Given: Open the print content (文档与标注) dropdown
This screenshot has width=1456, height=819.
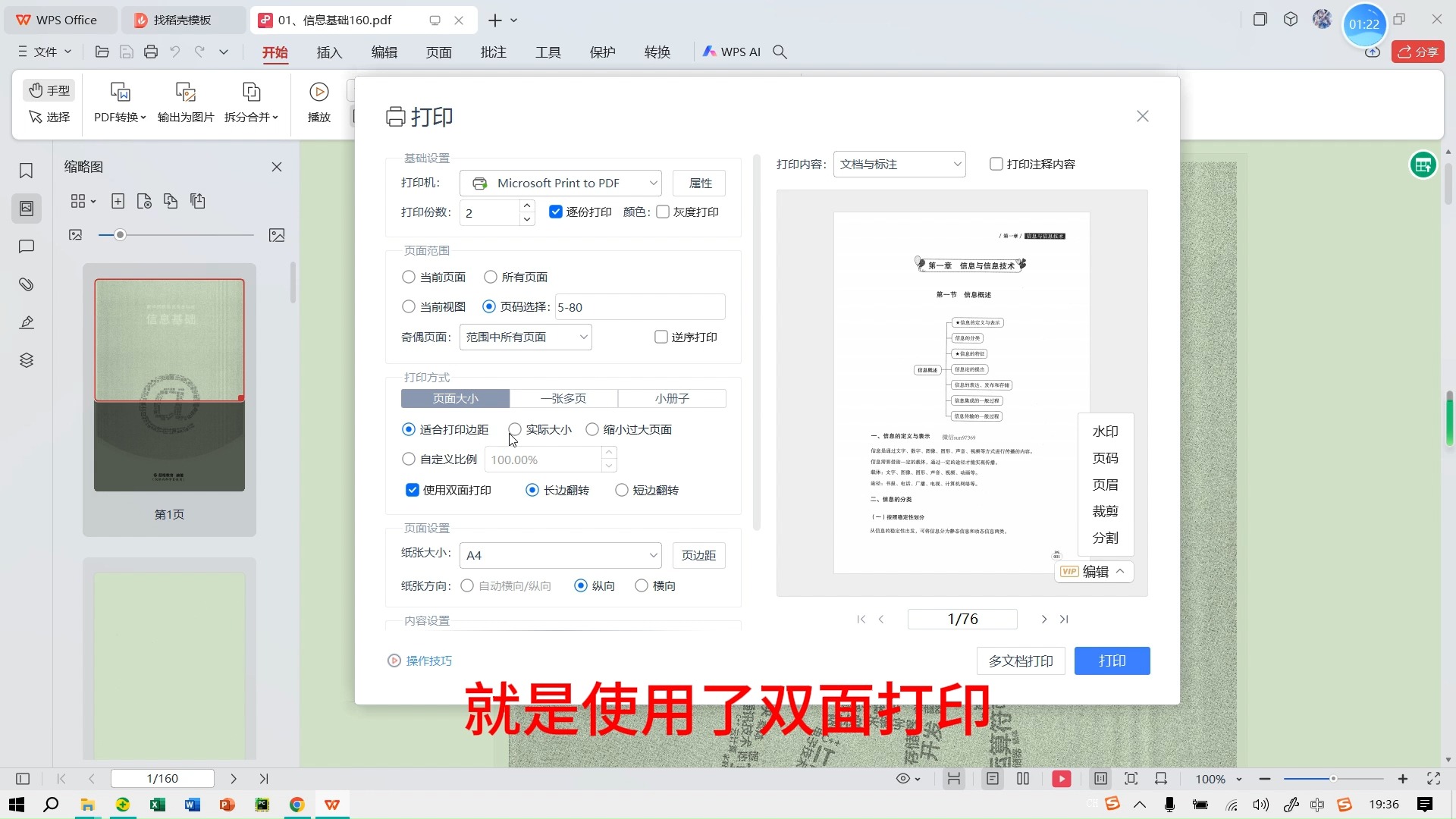Looking at the screenshot, I should pos(899,164).
